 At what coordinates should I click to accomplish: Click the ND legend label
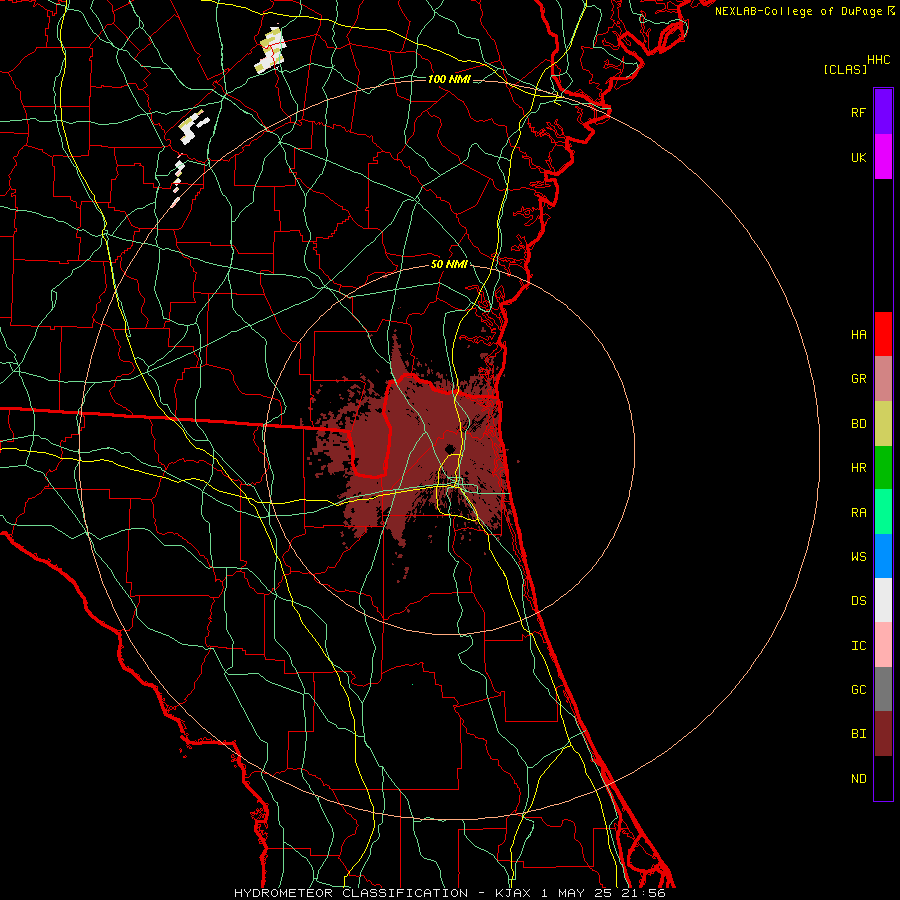pyautogui.click(x=858, y=779)
